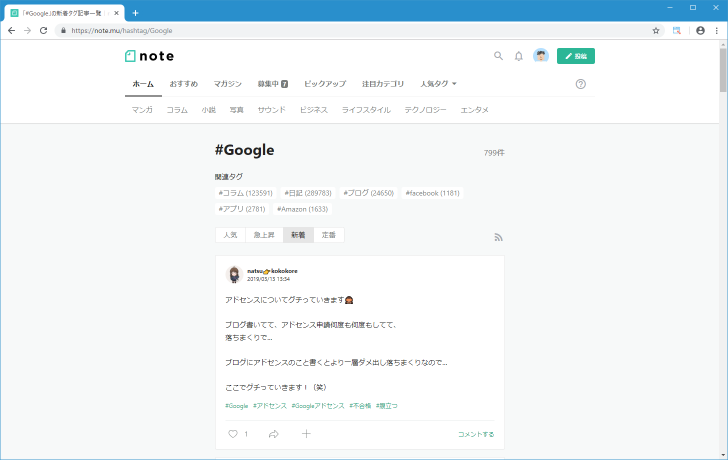Viewport: 728px width, 460px height.
Task: Open the help question mark icon
Action: [580, 84]
